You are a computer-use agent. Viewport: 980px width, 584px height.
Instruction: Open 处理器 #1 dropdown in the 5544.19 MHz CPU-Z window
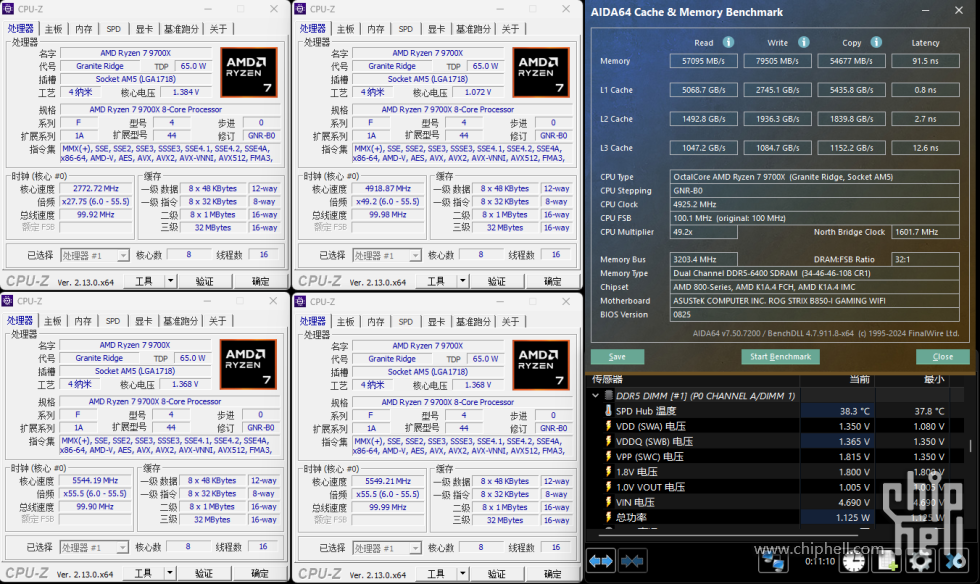click(122, 548)
